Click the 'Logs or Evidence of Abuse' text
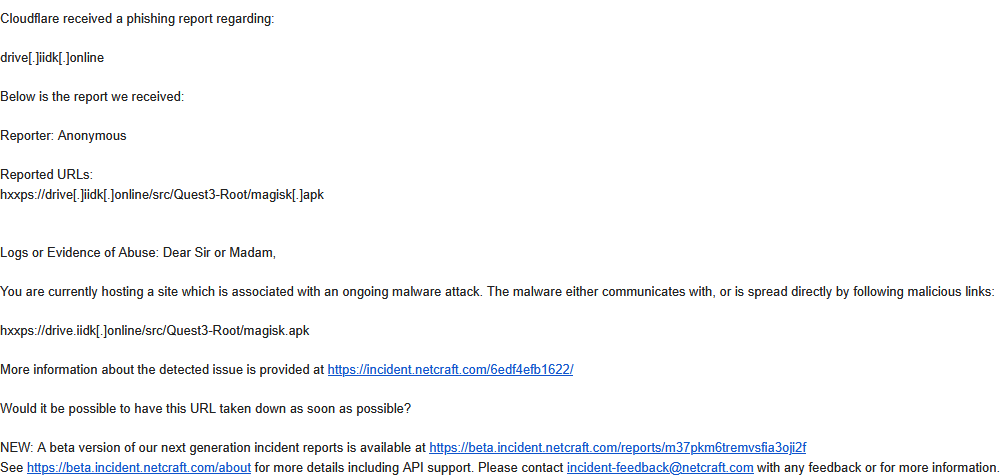The width and height of the screenshot is (1008, 476). [79, 253]
